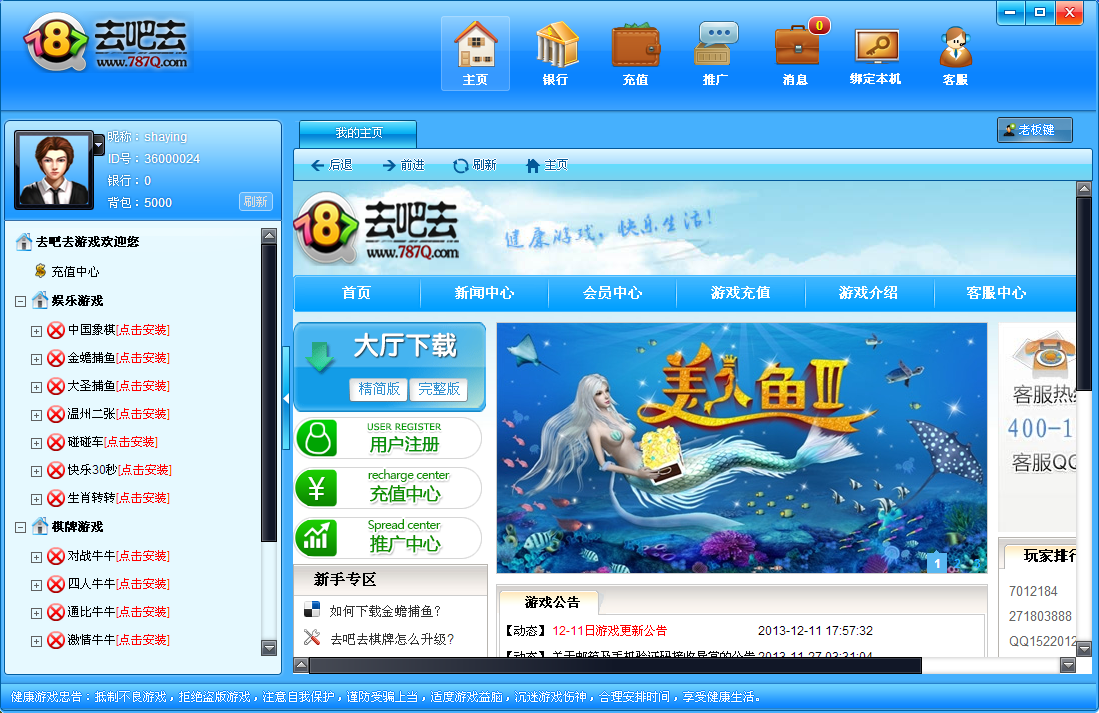
Task: Install 大圣捕鱼 via 点击安装 link
Action: [143, 386]
